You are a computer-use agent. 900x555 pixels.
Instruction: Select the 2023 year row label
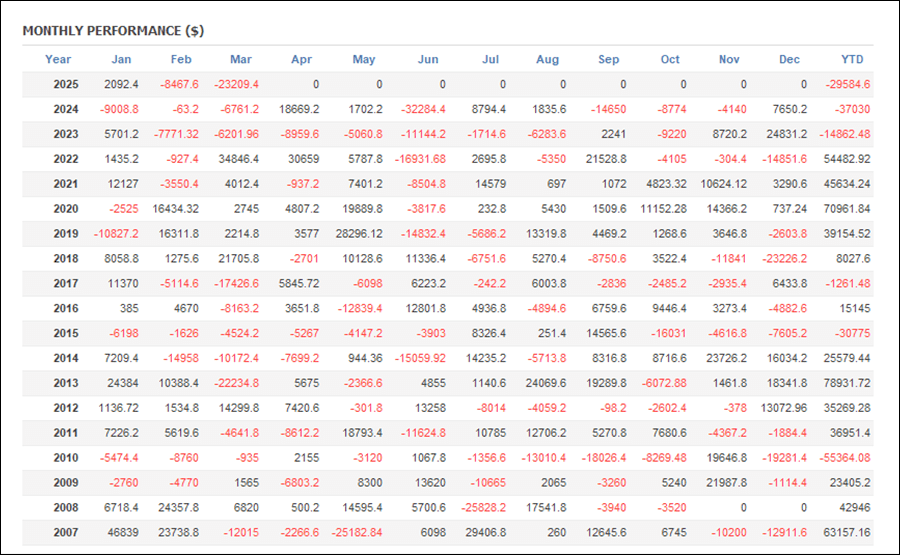66,134
